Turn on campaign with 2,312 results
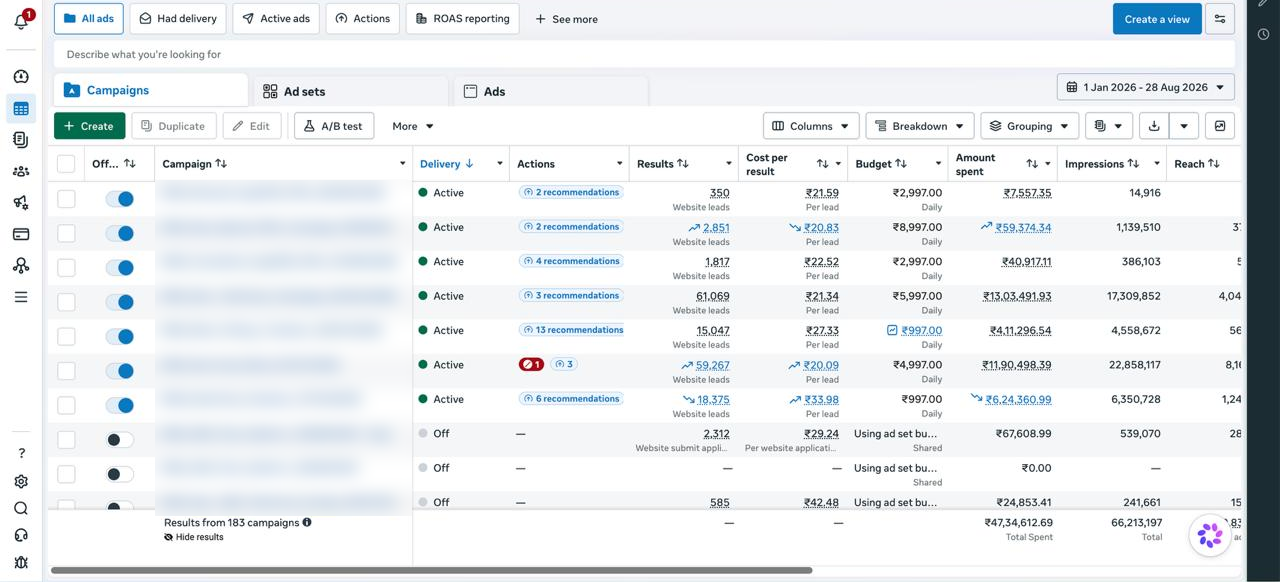 (120, 440)
